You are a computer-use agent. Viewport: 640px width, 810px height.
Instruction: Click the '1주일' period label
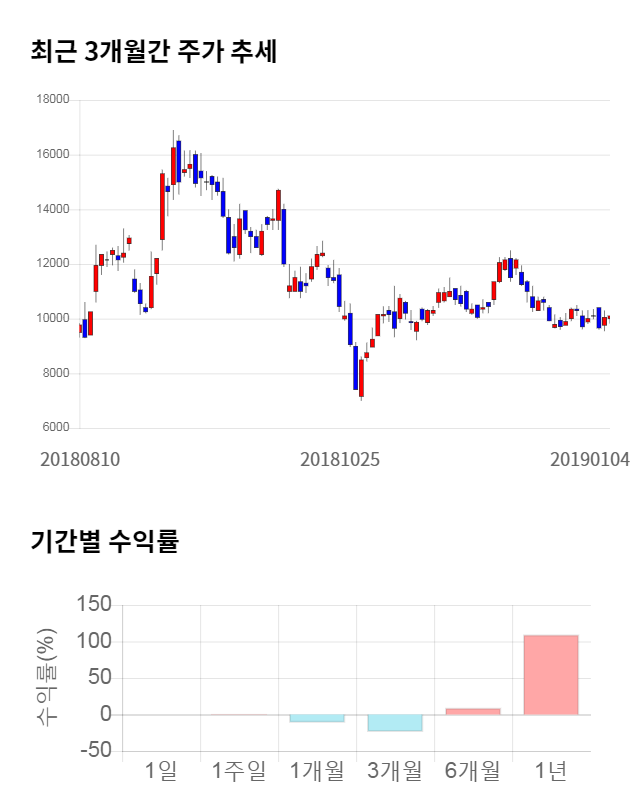click(x=239, y=771)
